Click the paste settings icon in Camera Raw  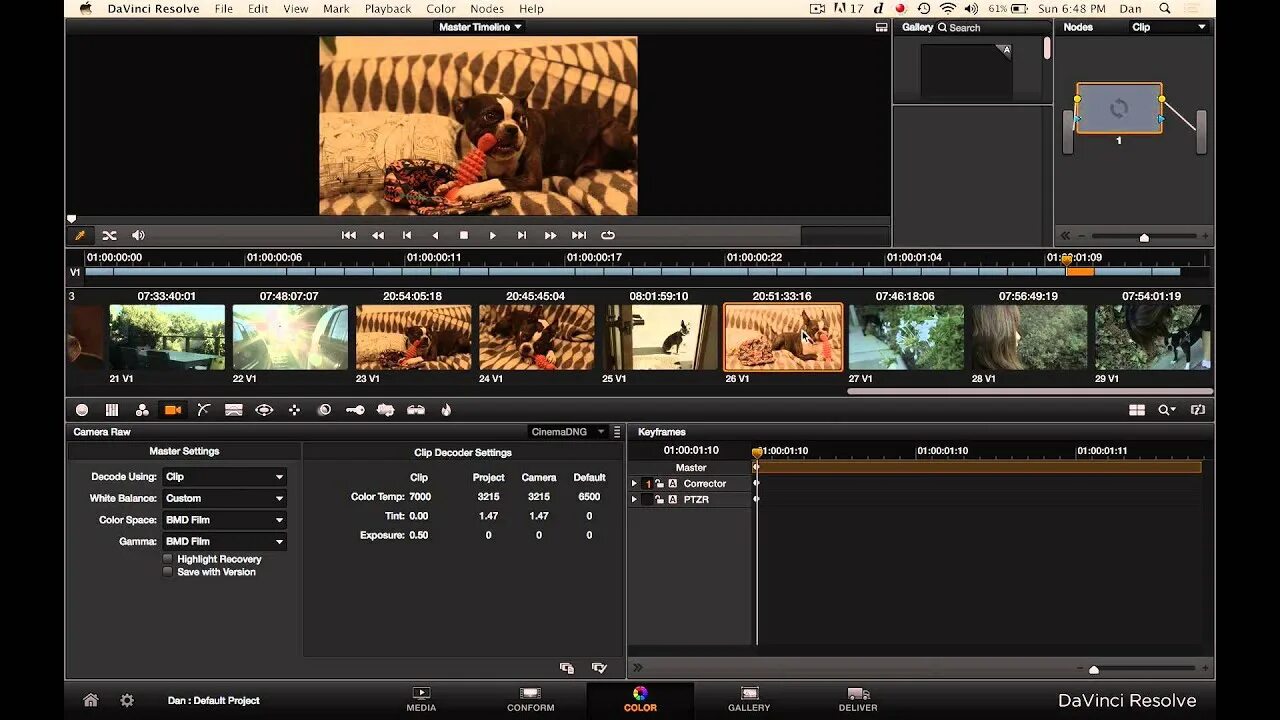pos(599,667)
